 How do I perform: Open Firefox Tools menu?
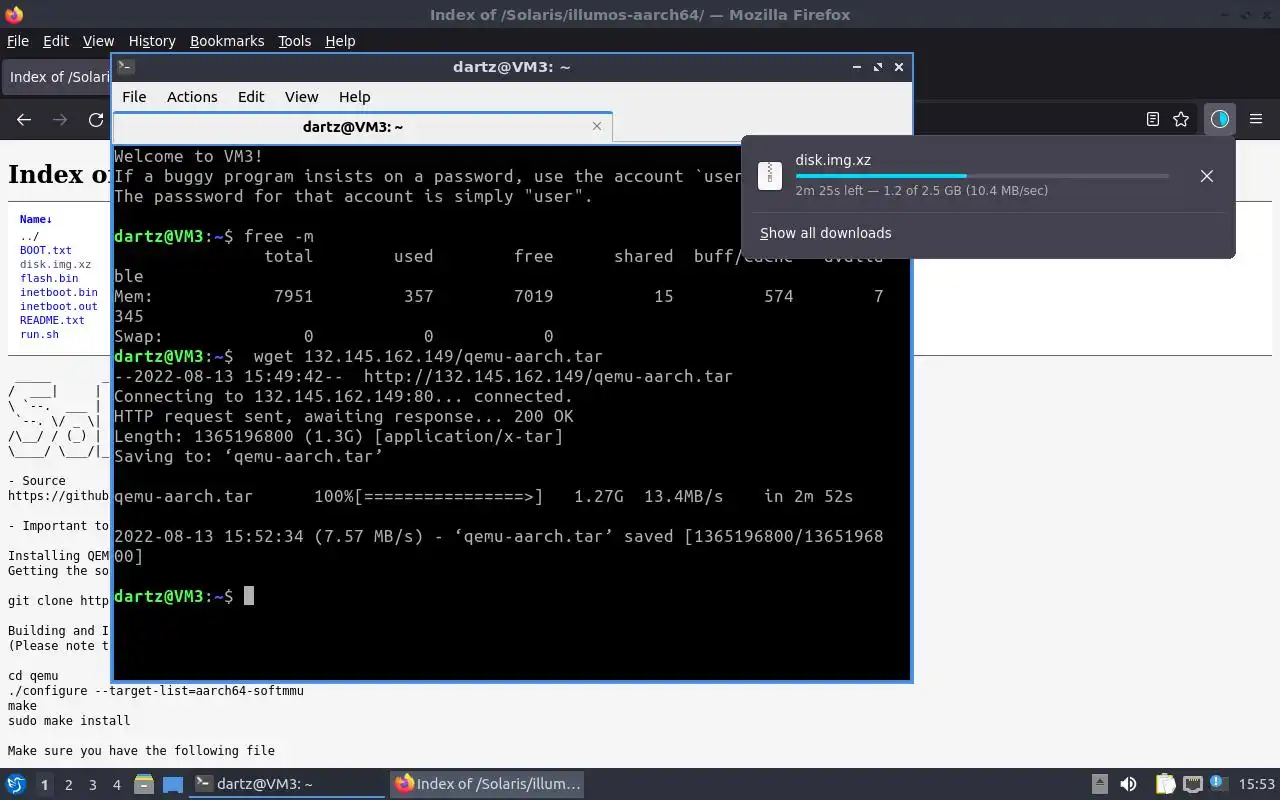[x=294, y=41]
